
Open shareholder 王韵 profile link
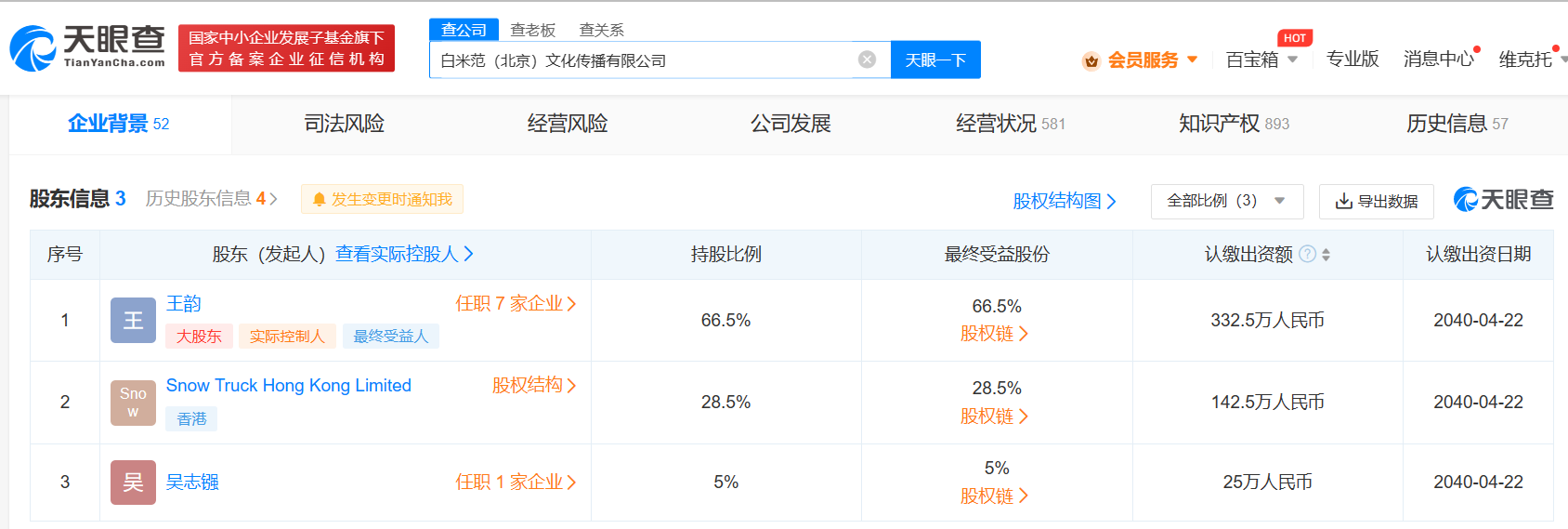(184, 303)
